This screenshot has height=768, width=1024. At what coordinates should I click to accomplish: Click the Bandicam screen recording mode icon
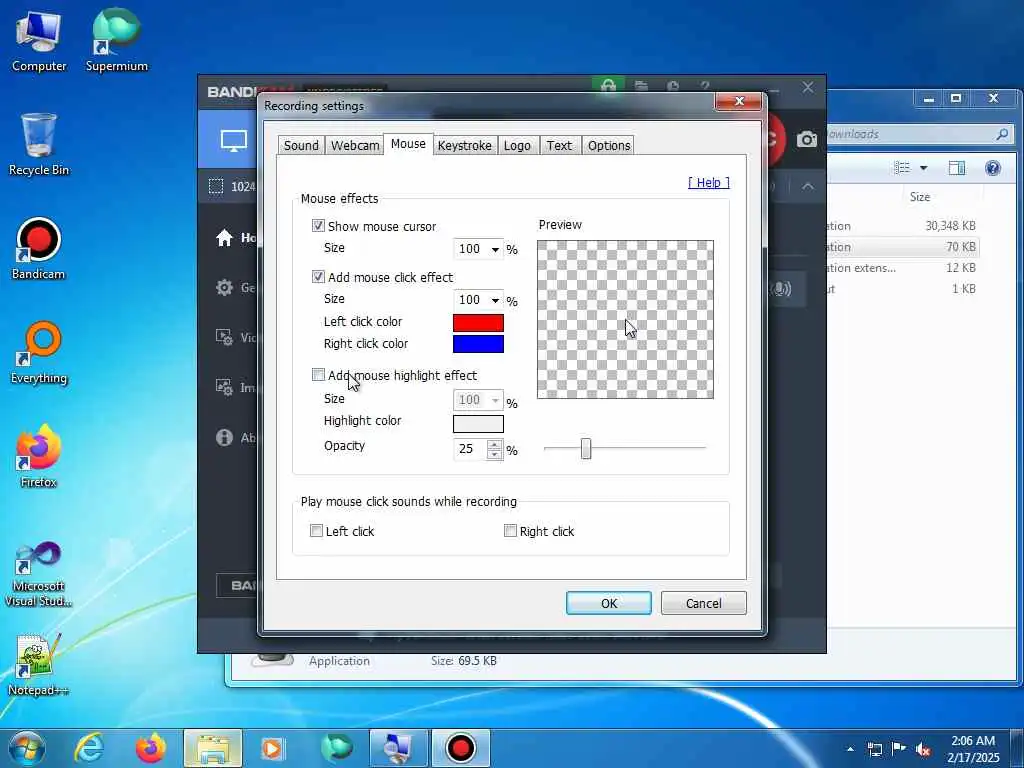[234, 140]
